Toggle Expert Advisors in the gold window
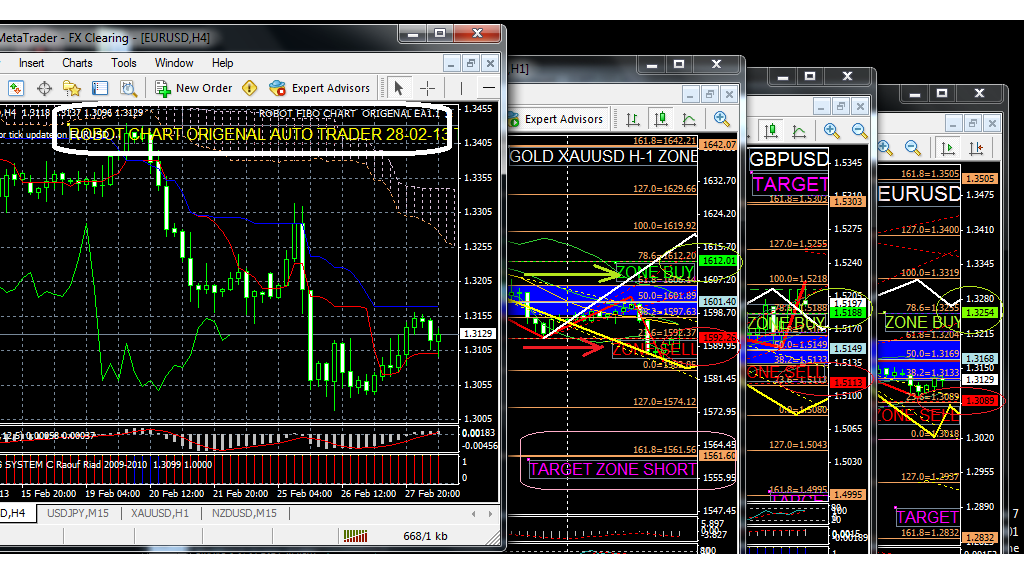Viewport: 1024px width, 569px height. (556, 120)
